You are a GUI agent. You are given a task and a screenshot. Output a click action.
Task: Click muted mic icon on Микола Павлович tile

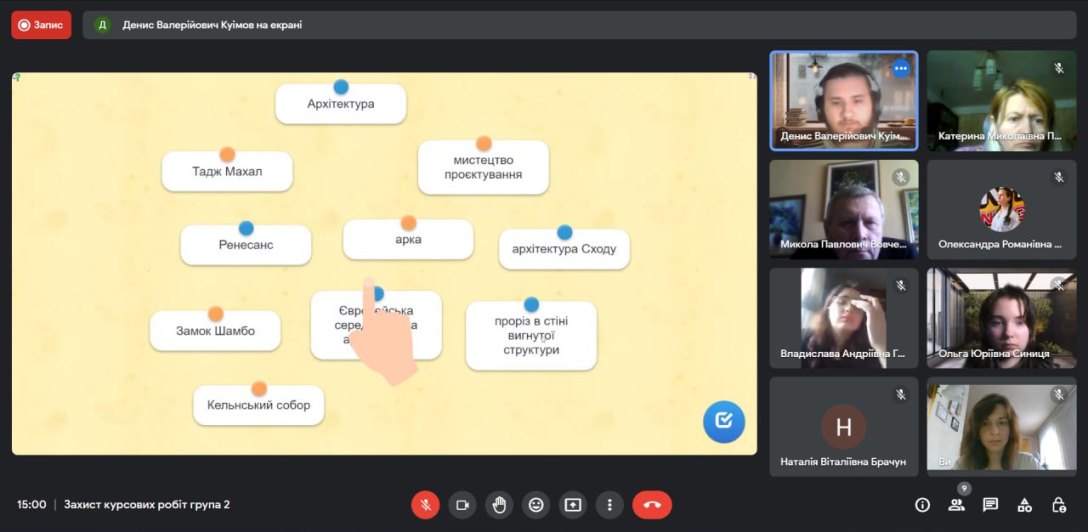(x=901, y=177)
